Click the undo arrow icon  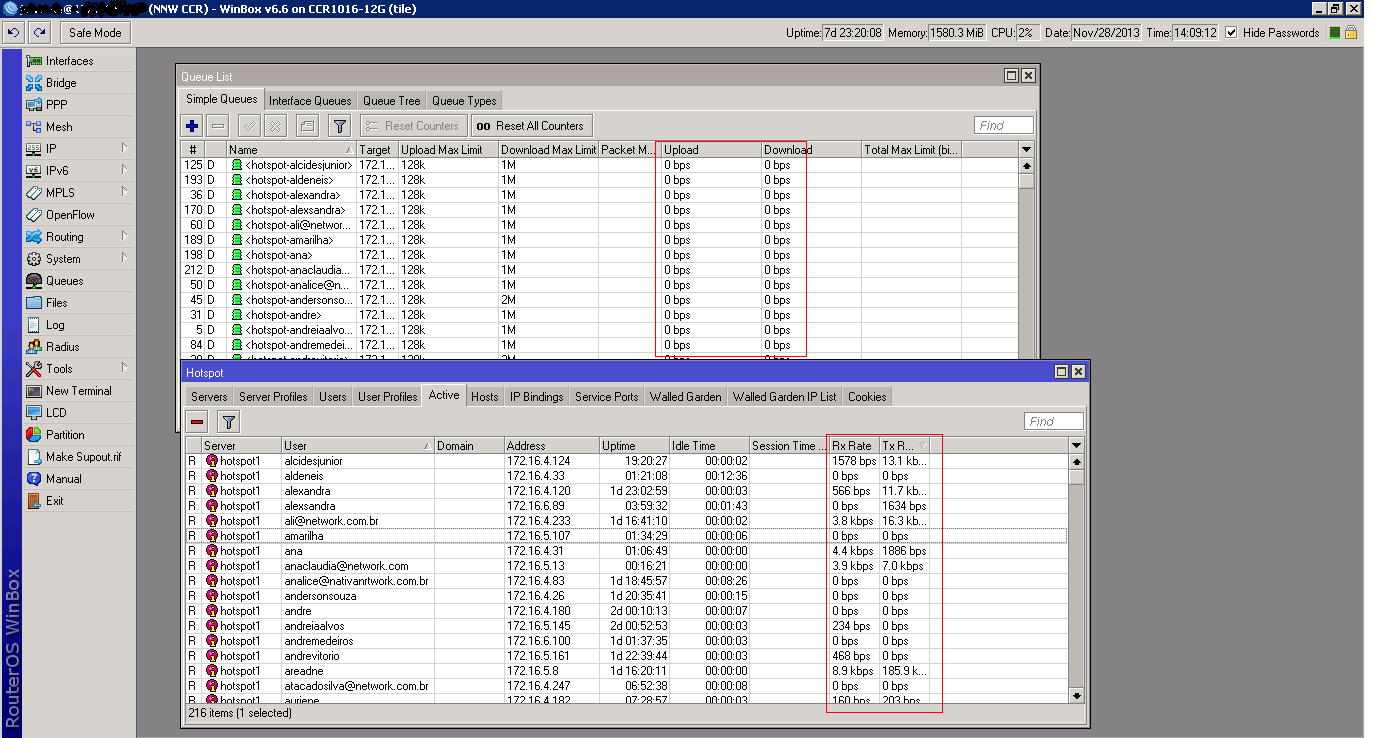pyautogui.click(x=14, y=33)
